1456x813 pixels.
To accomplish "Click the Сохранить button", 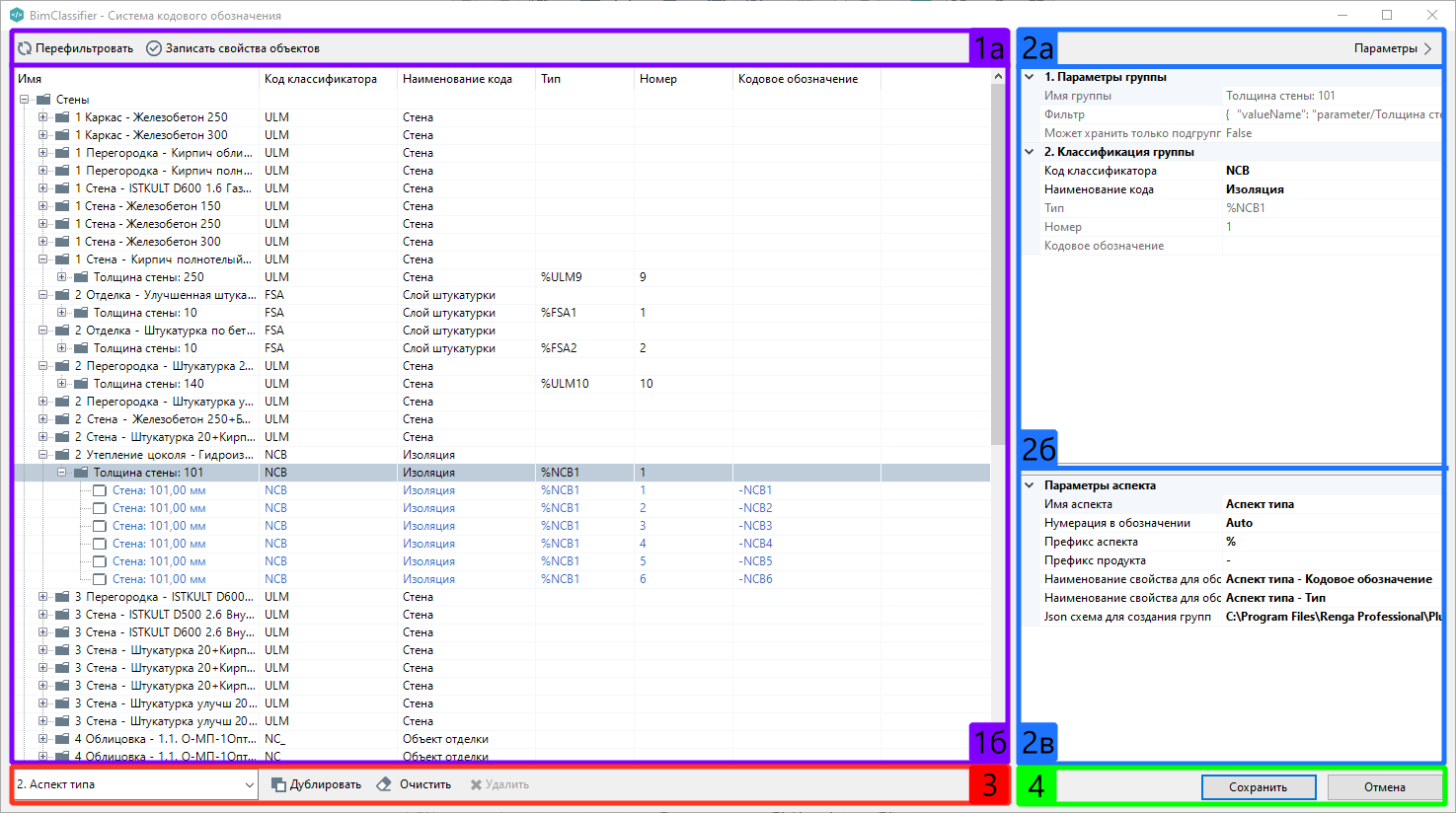I will pos(1259,787).
